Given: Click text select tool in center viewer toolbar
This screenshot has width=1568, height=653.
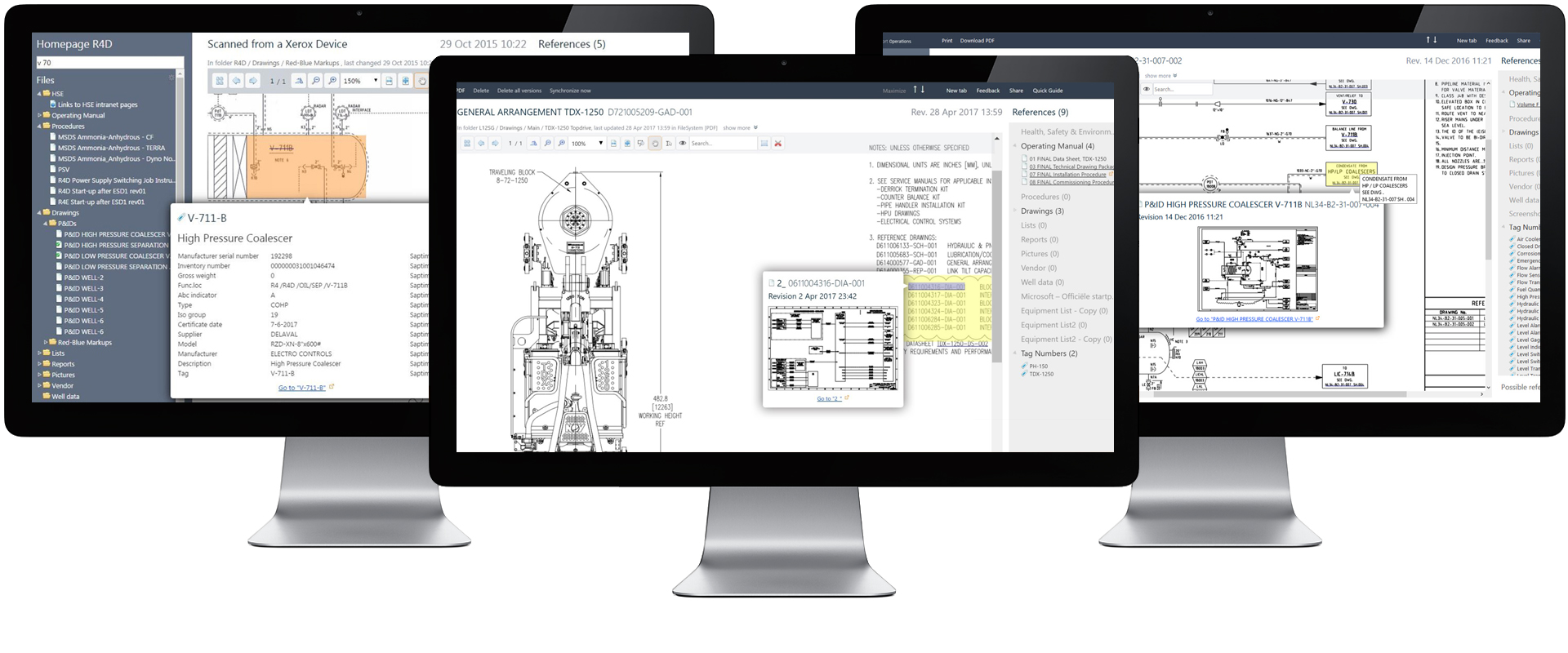Looking at the screenshot, I should 669,144.
